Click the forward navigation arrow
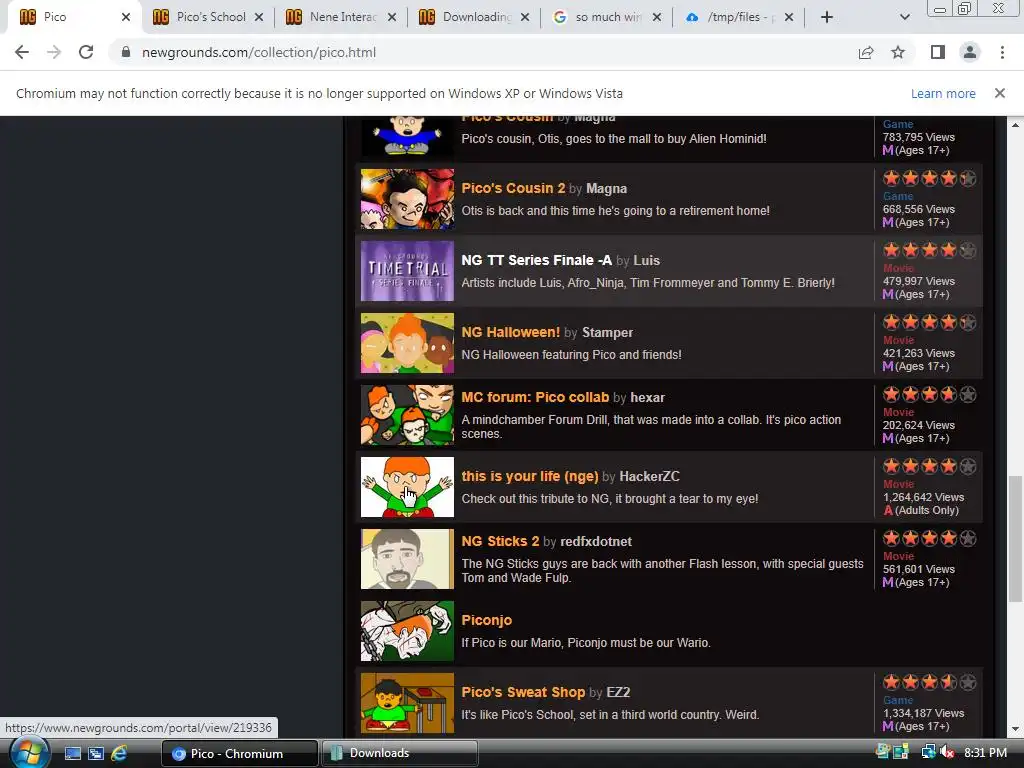 tap(54, 52)
